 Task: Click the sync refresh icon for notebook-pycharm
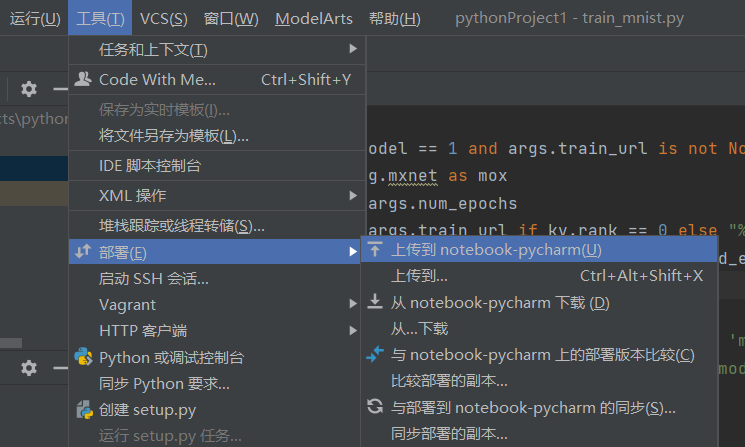pyautogui.click(x=375, y=407)
